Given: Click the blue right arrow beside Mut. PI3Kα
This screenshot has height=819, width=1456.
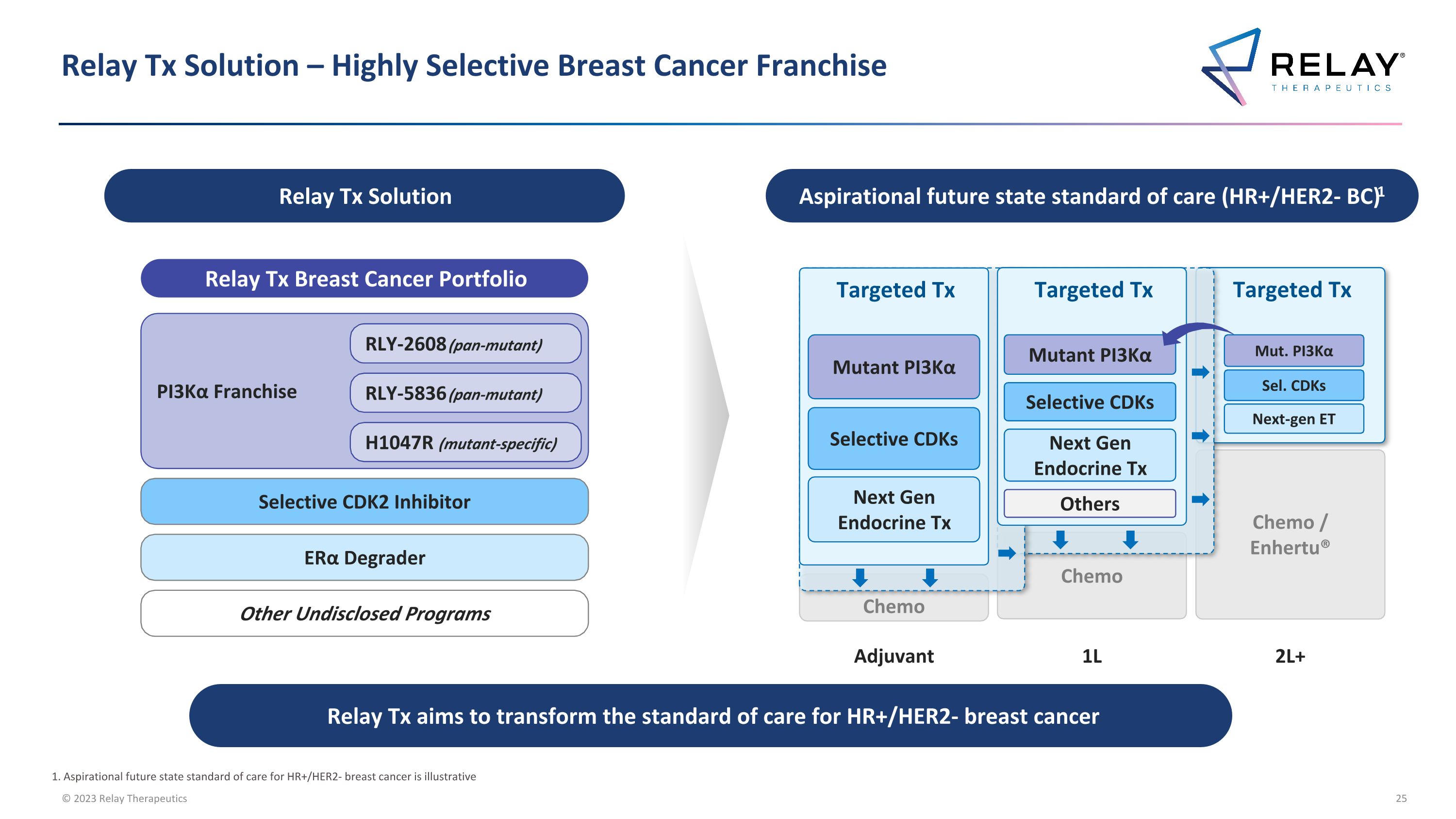Looking at the screenshot, I should [x=1200, y=372].
